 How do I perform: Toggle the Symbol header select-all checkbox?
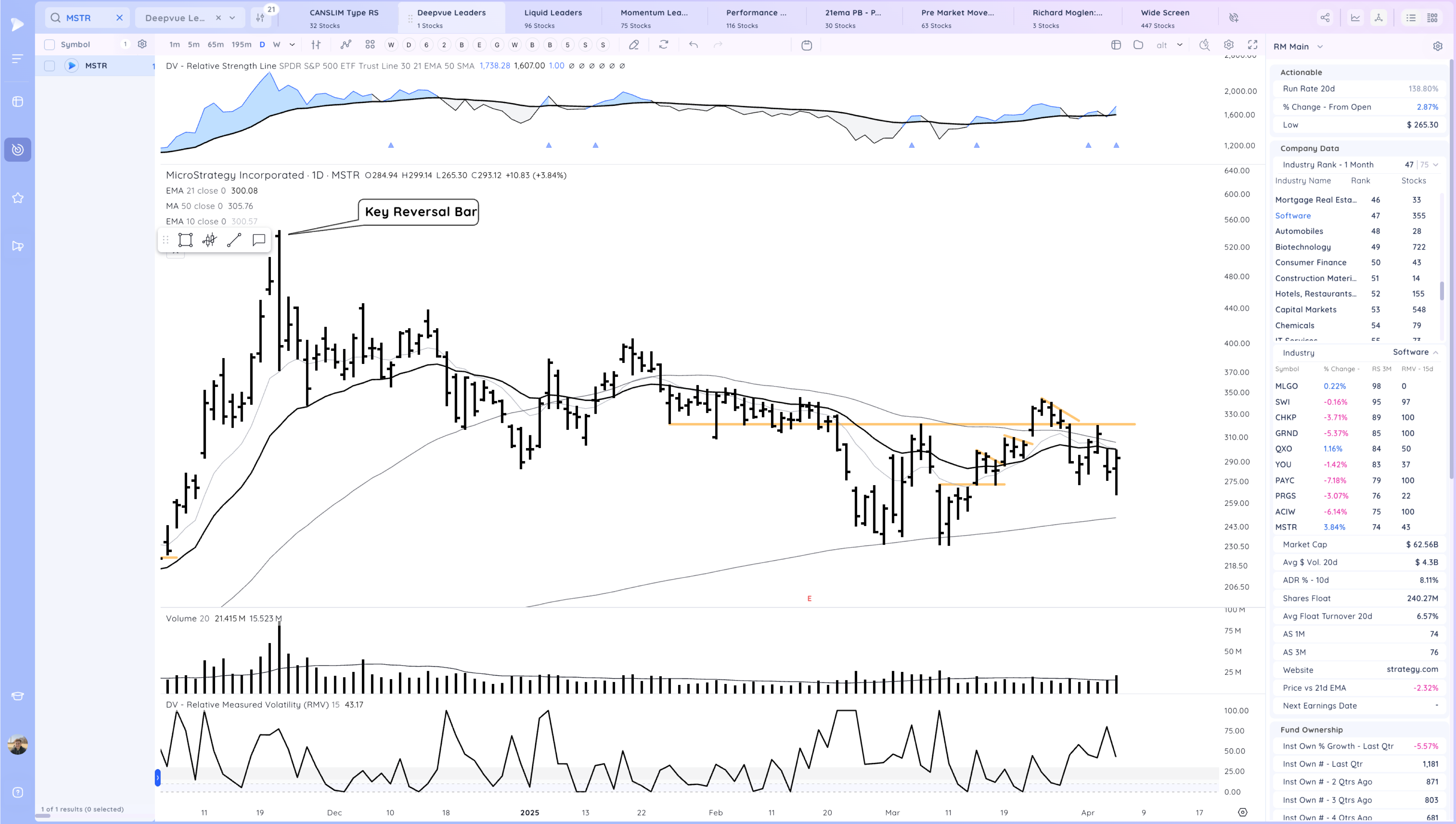pos(49,44)
